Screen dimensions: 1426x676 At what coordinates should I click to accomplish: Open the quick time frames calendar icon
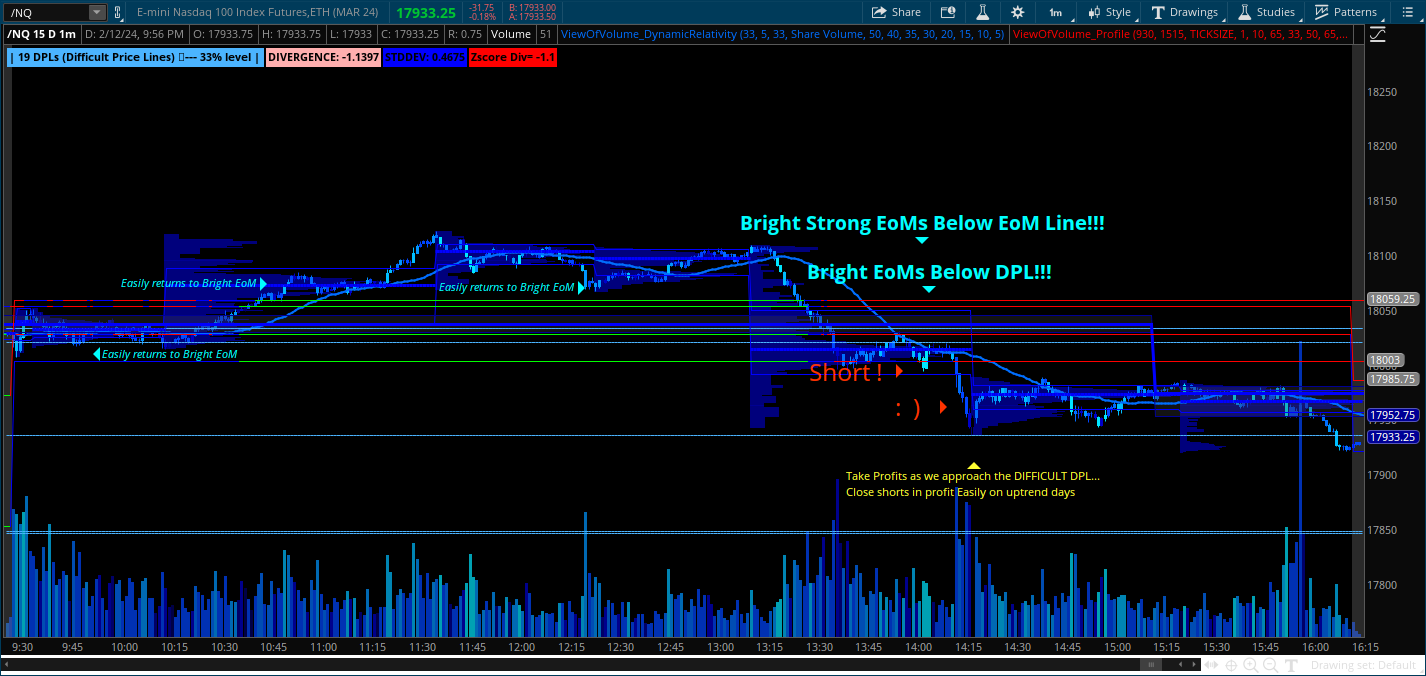pyautogui.click(x=947, y=12)
